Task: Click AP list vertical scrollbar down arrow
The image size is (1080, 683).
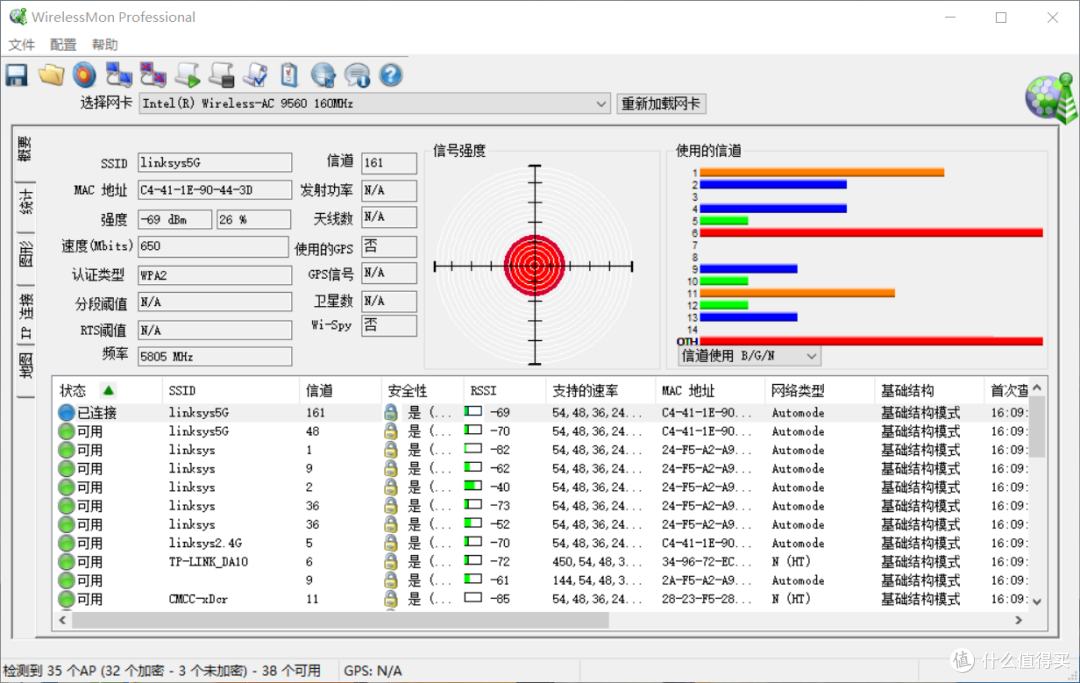Action: [1037, 601]
